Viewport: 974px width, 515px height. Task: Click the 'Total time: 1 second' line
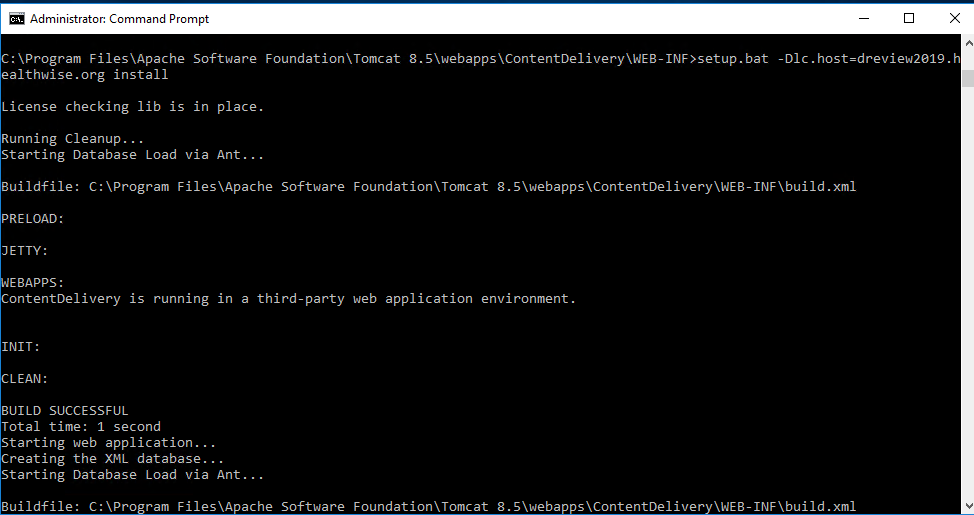[81, 426]
